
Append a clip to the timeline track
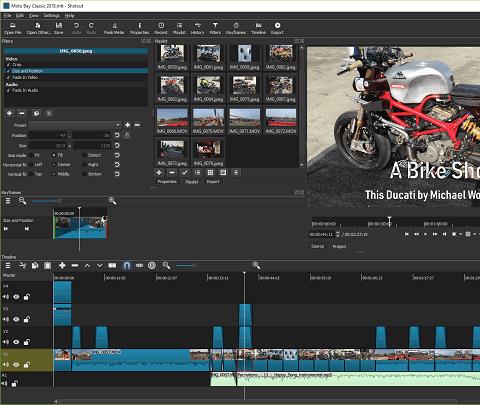click(x=62, y=265)
